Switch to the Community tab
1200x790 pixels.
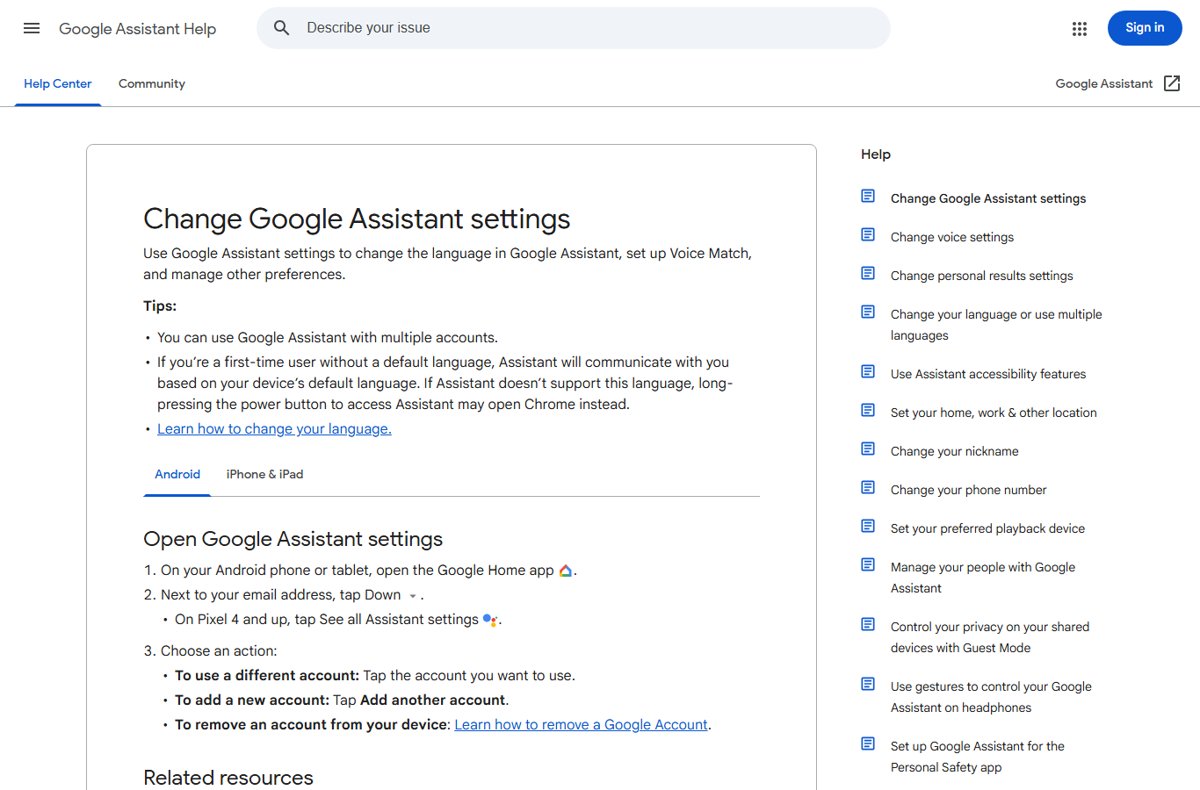(152, 84)
